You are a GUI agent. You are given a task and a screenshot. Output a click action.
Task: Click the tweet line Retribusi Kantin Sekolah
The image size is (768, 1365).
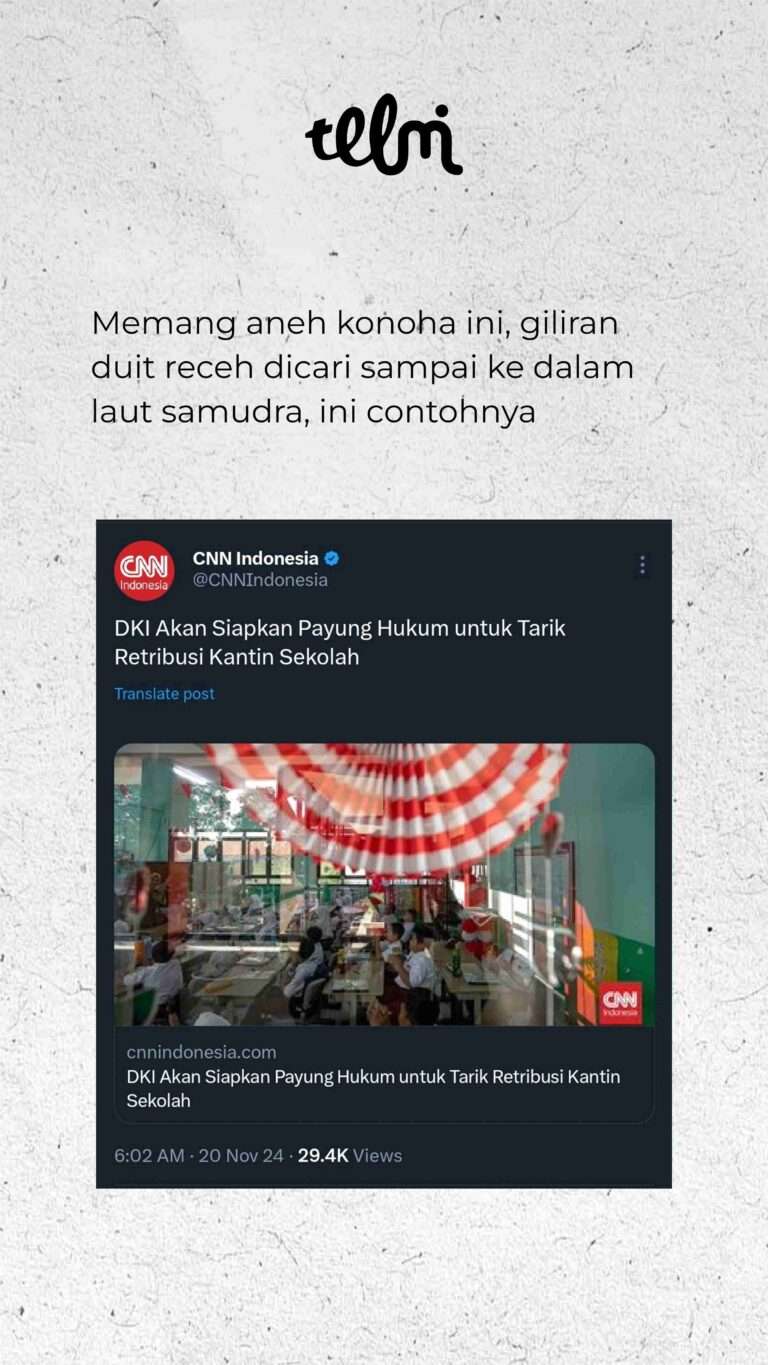tap(236, 658)
